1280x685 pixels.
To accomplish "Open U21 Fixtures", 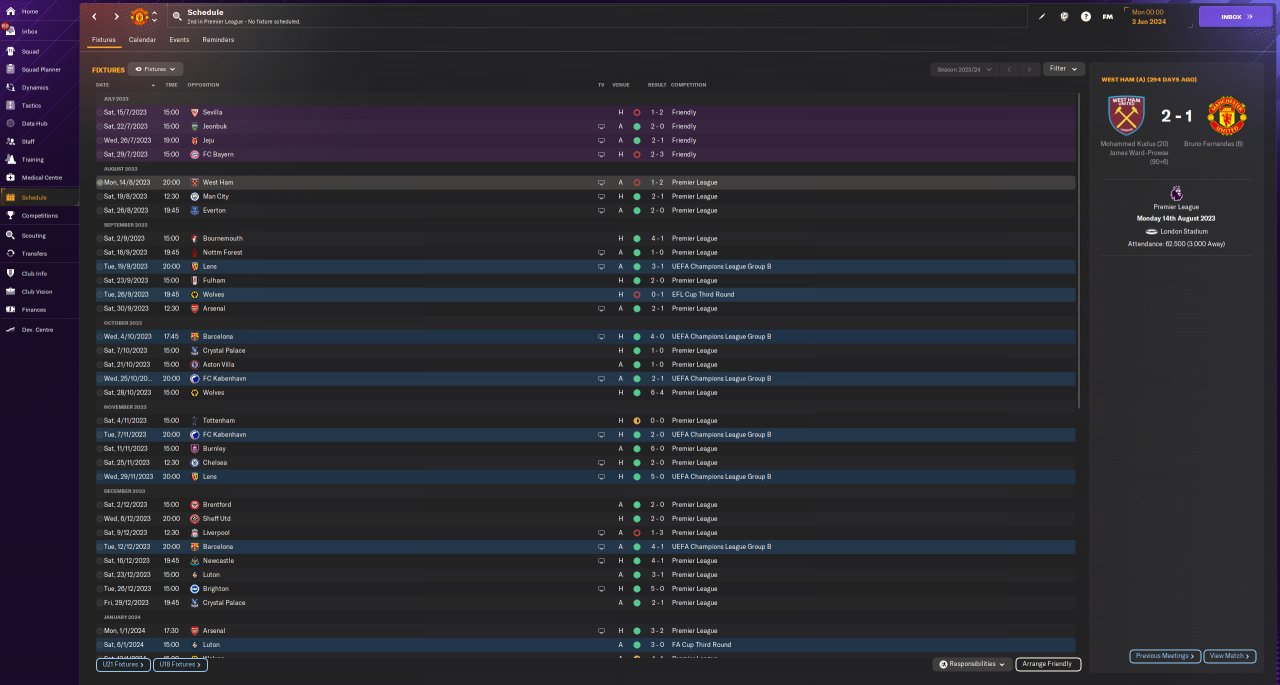I will tap(122, 664).
